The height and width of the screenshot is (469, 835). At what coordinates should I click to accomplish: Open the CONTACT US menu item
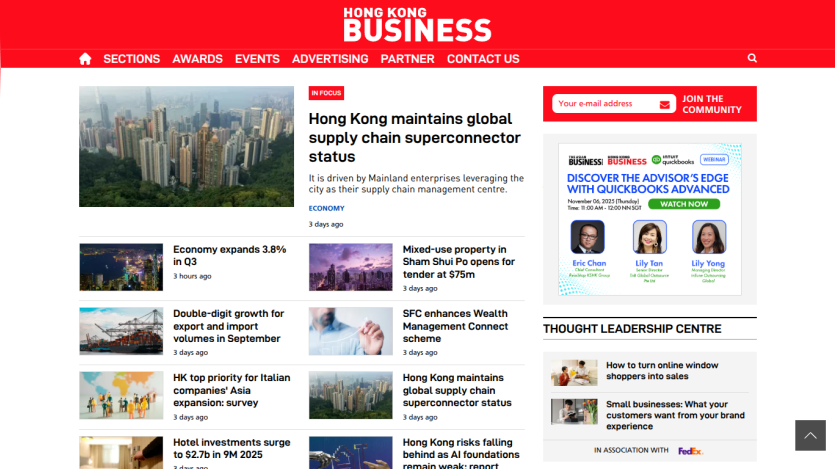pyautogui.click(x=483, y=59)
